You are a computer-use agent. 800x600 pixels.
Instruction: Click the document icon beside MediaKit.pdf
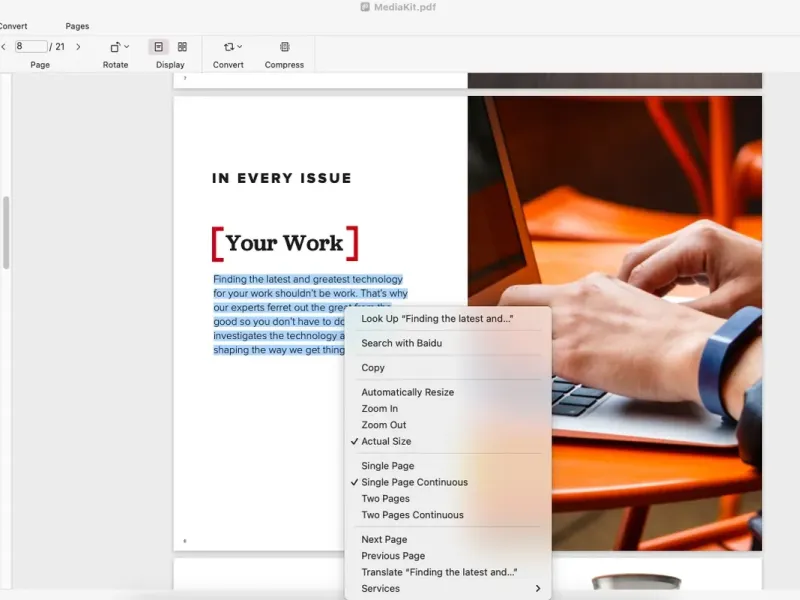(x=365, y=7)
